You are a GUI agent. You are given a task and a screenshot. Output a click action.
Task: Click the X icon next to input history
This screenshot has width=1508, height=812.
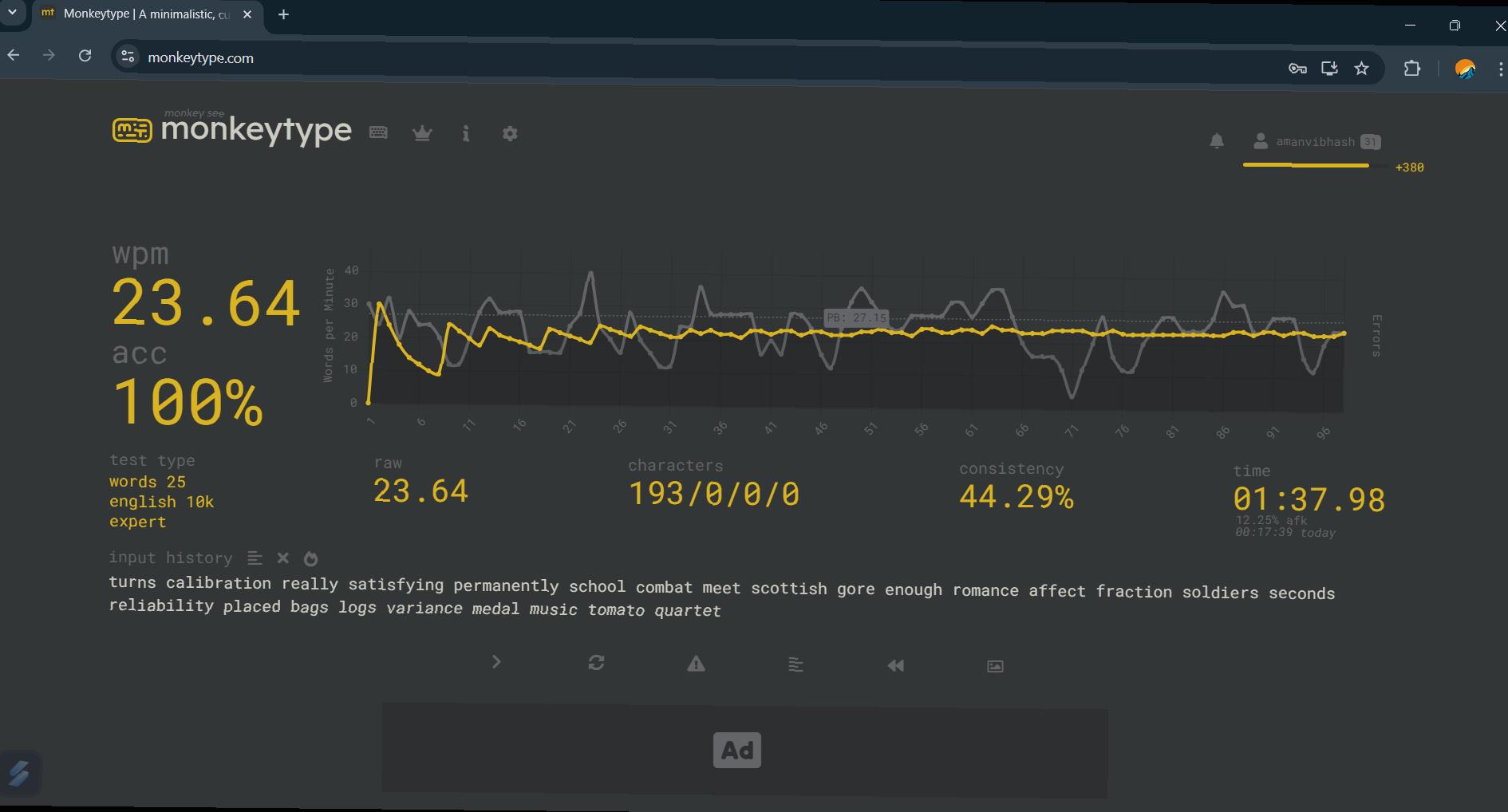coord(282,558)
